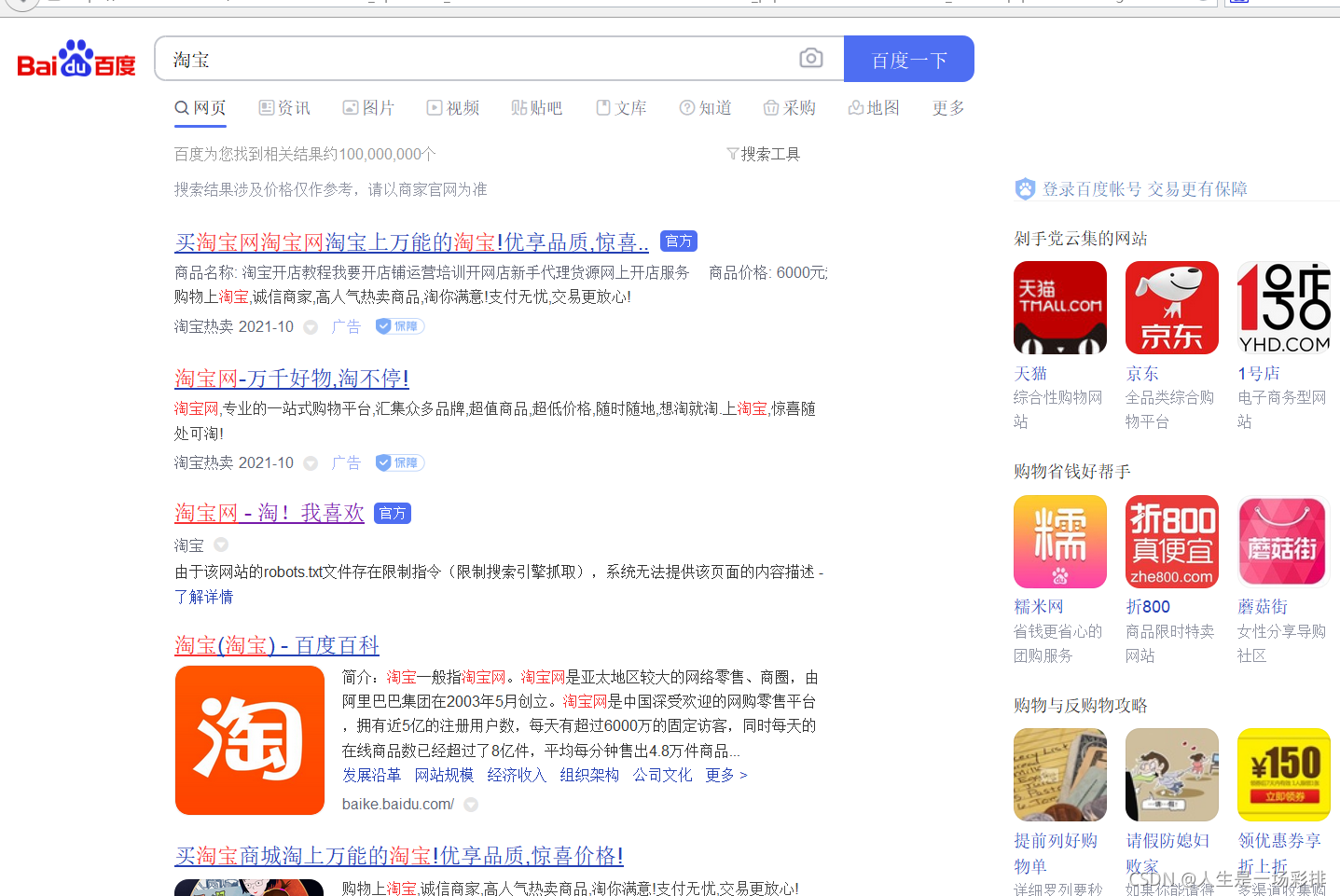1340x896 pixels.
Task: Open the 搜索工具 filter dropdown
Action: [763, 153]
